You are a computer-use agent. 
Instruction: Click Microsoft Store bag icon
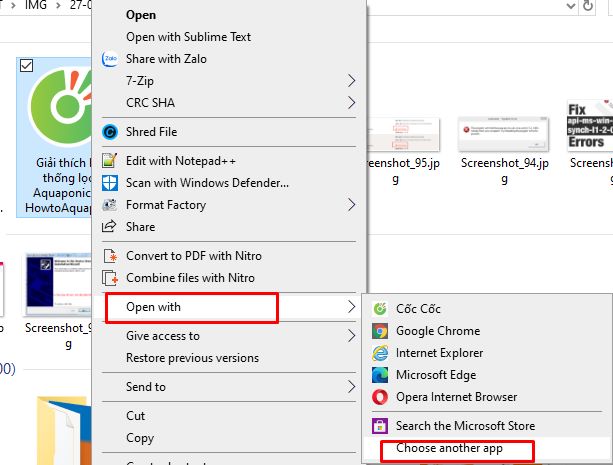tap(380, 426)
